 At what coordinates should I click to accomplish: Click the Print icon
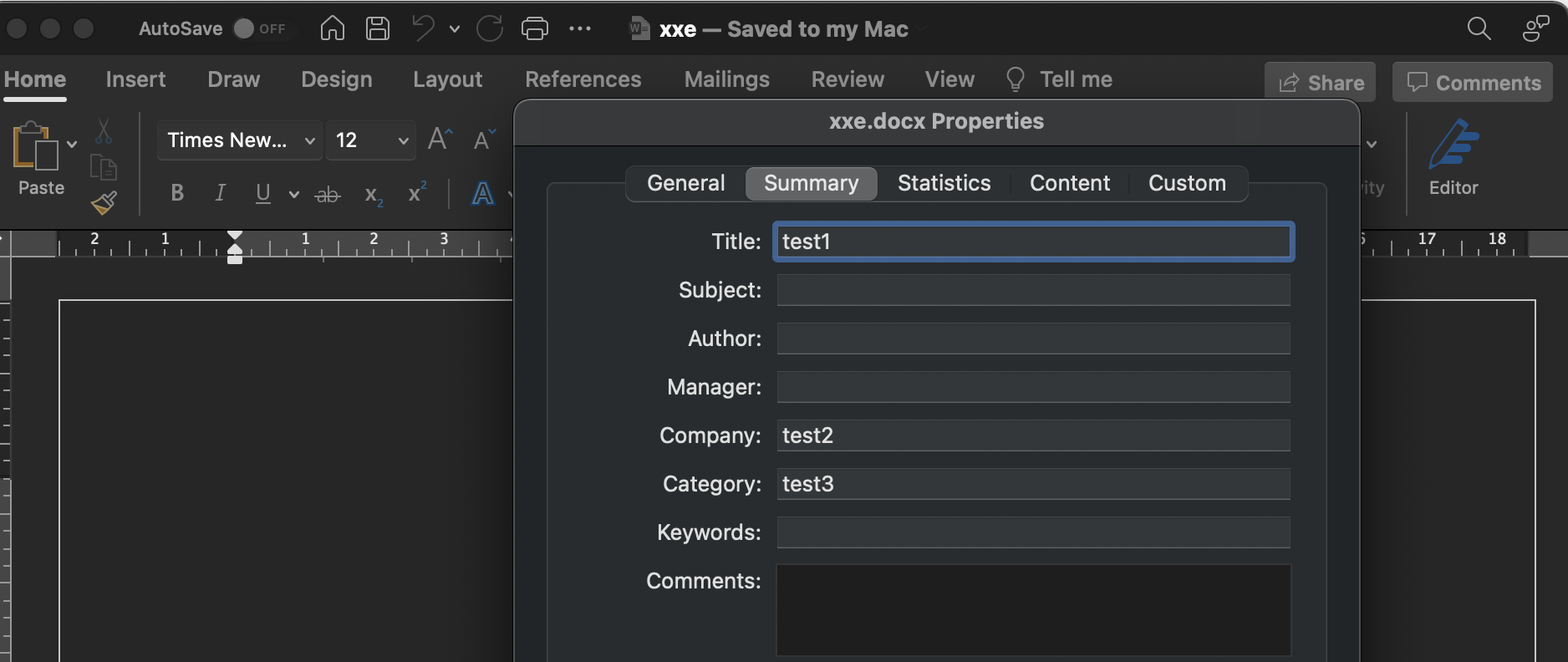534,28
